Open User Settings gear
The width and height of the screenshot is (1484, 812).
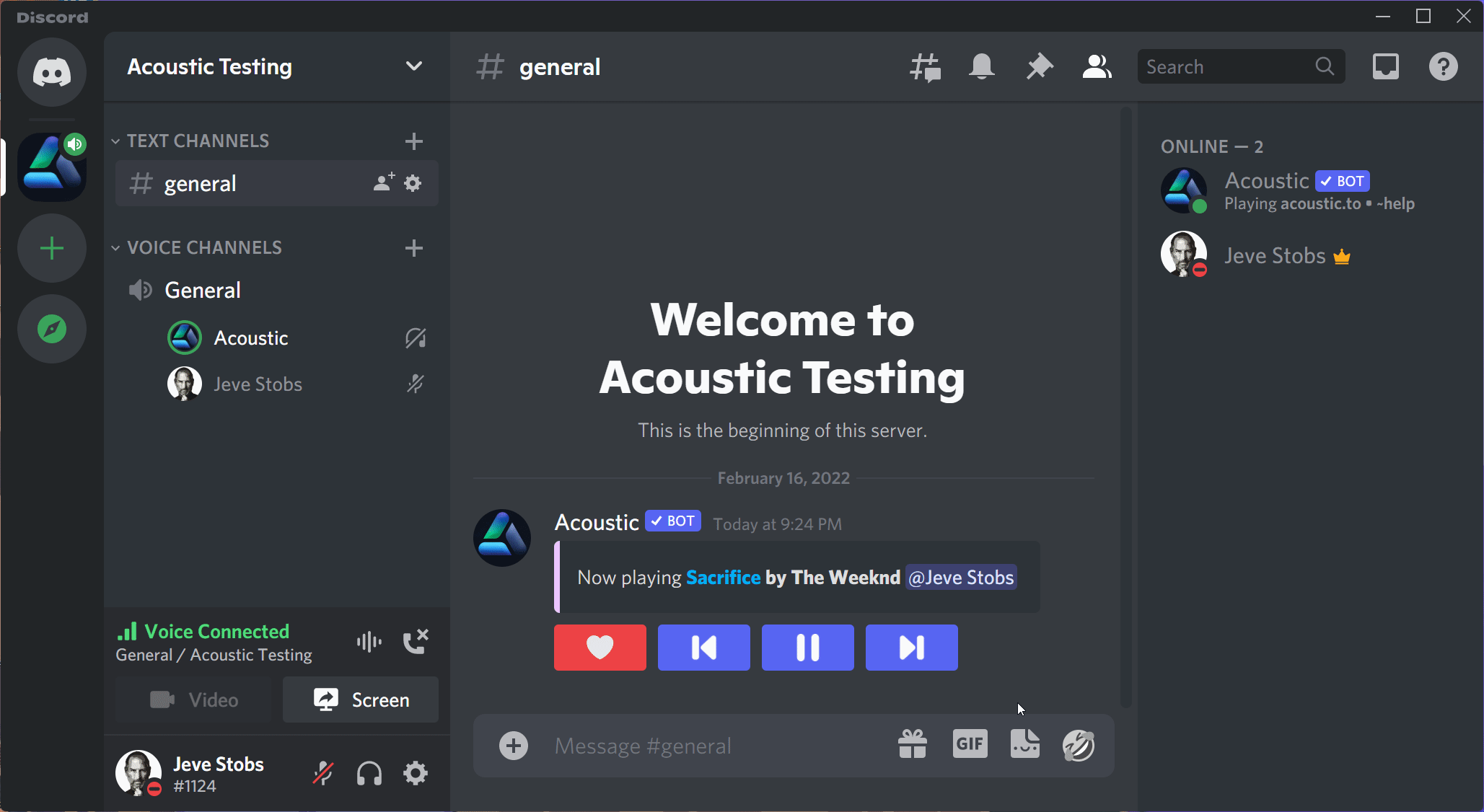pyautogui.click(x=416, y=773)
